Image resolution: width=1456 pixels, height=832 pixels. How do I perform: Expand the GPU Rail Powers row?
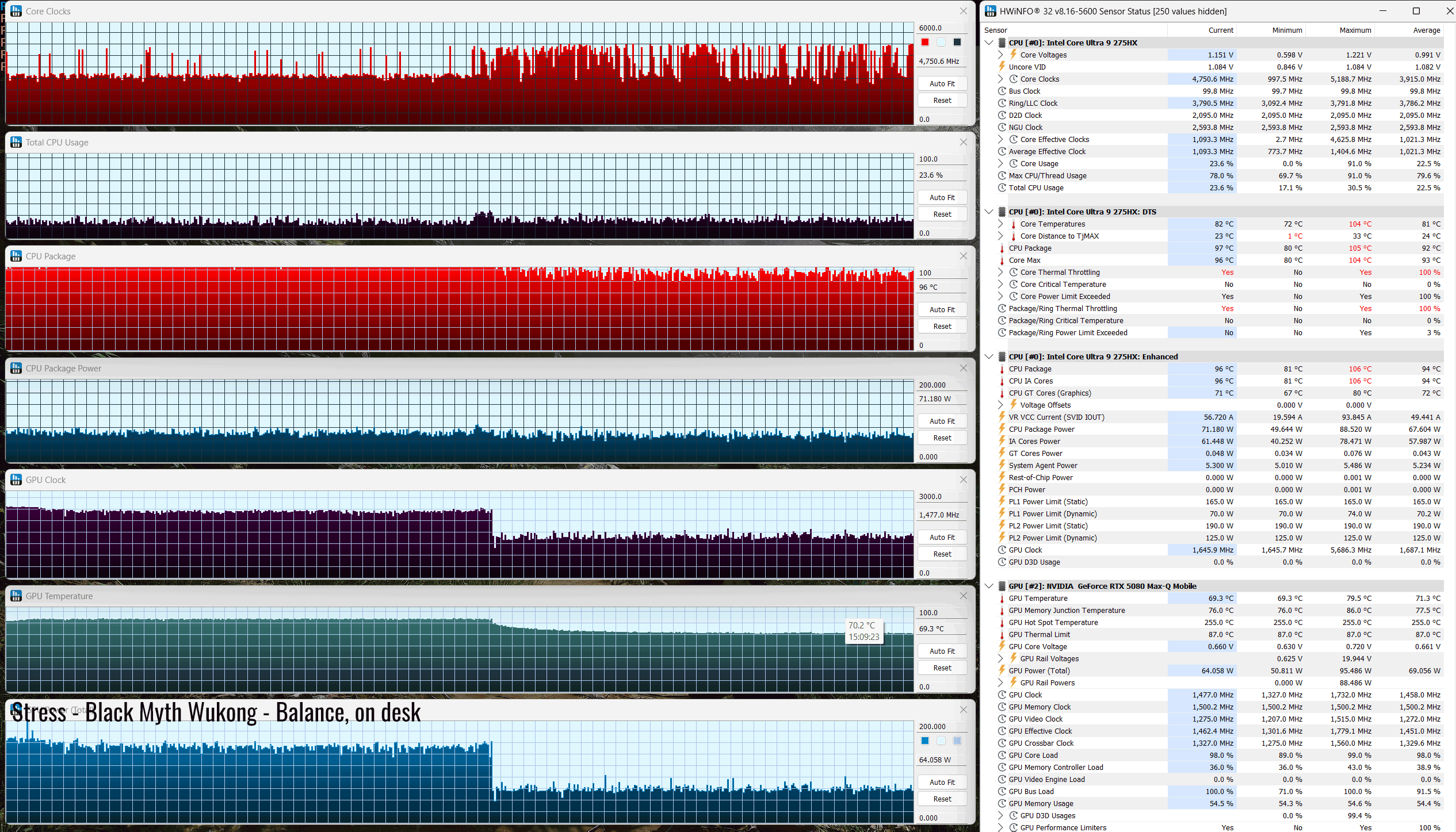pyautogui.click(x=1000, y=683)
